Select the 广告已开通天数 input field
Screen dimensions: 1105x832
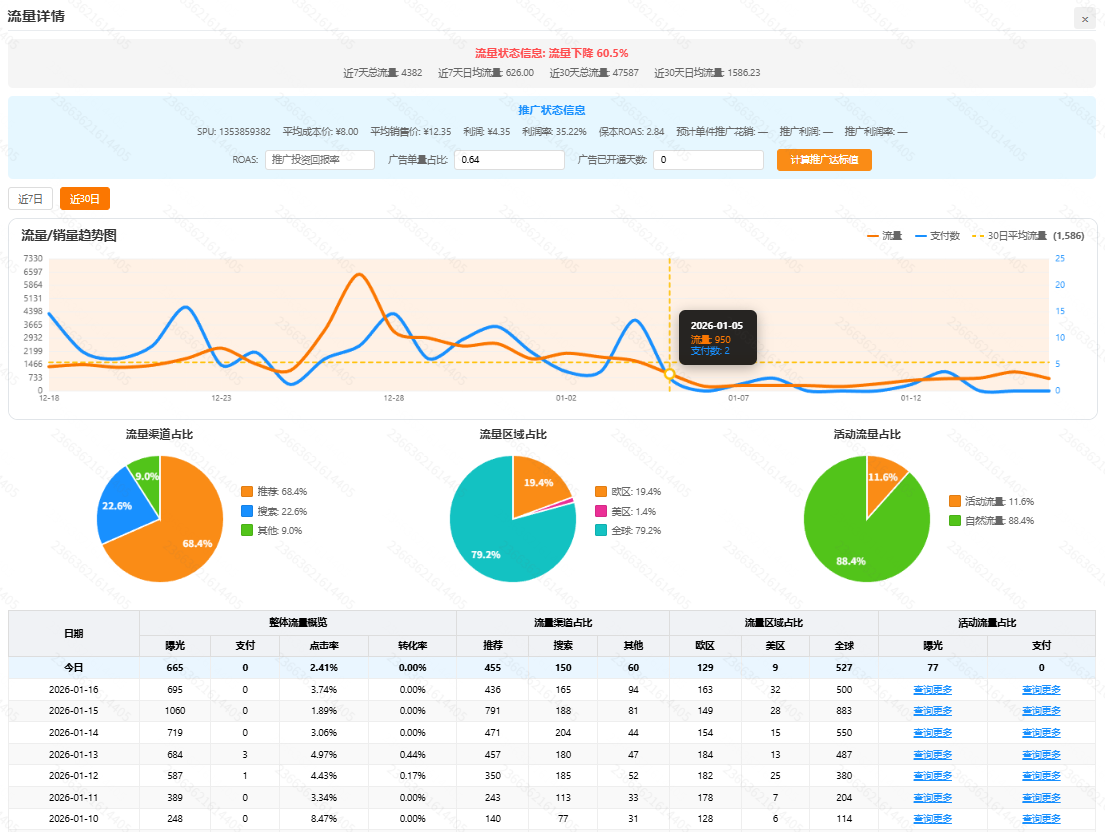click(x=708, y=160)
